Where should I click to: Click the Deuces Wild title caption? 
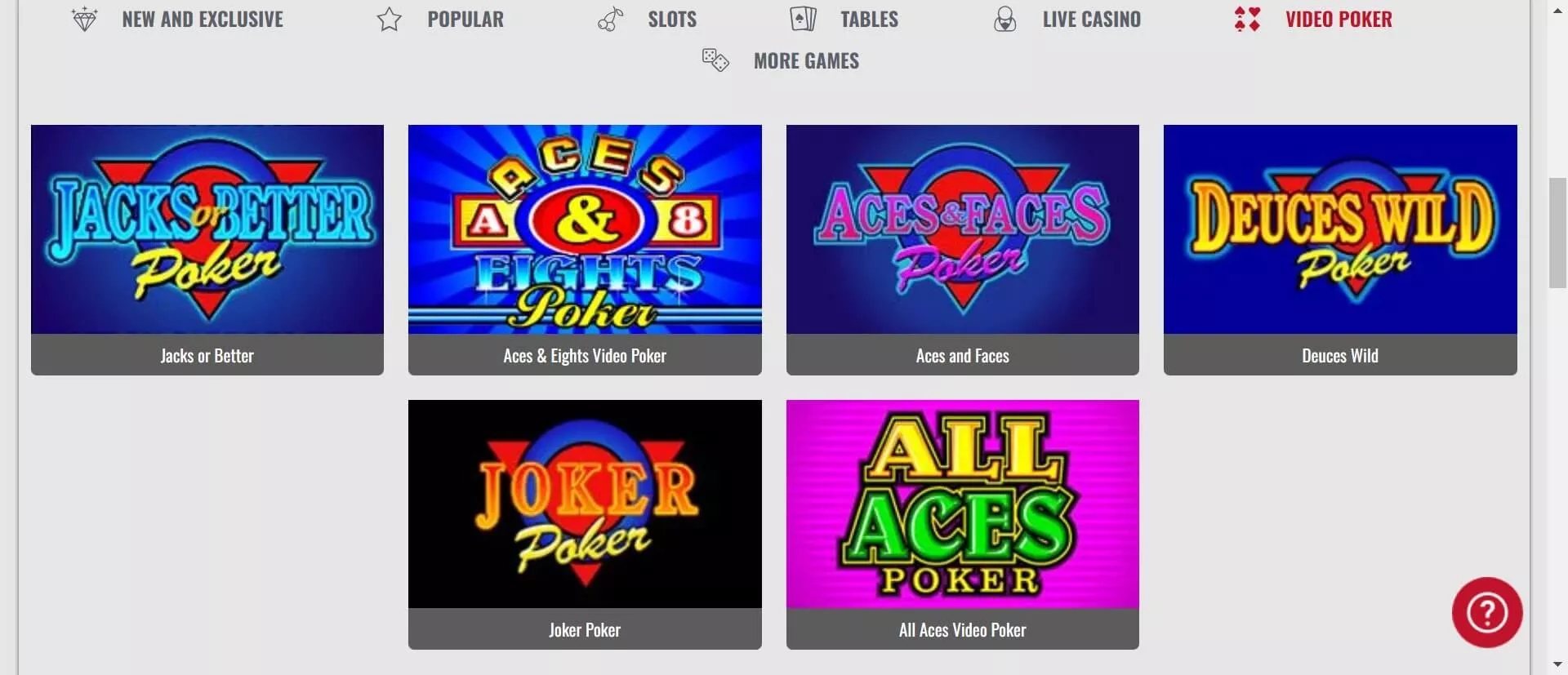point(1340,356)
